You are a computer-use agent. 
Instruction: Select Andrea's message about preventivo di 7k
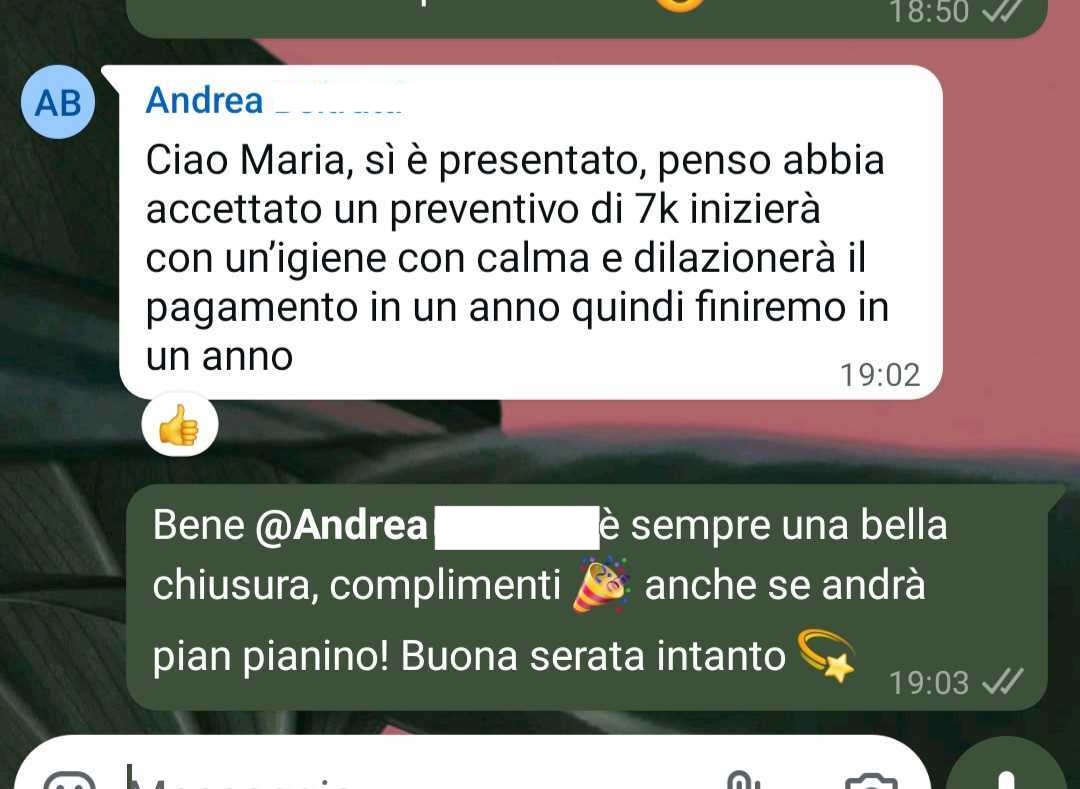pyautogui.click(x=530, y=233)
